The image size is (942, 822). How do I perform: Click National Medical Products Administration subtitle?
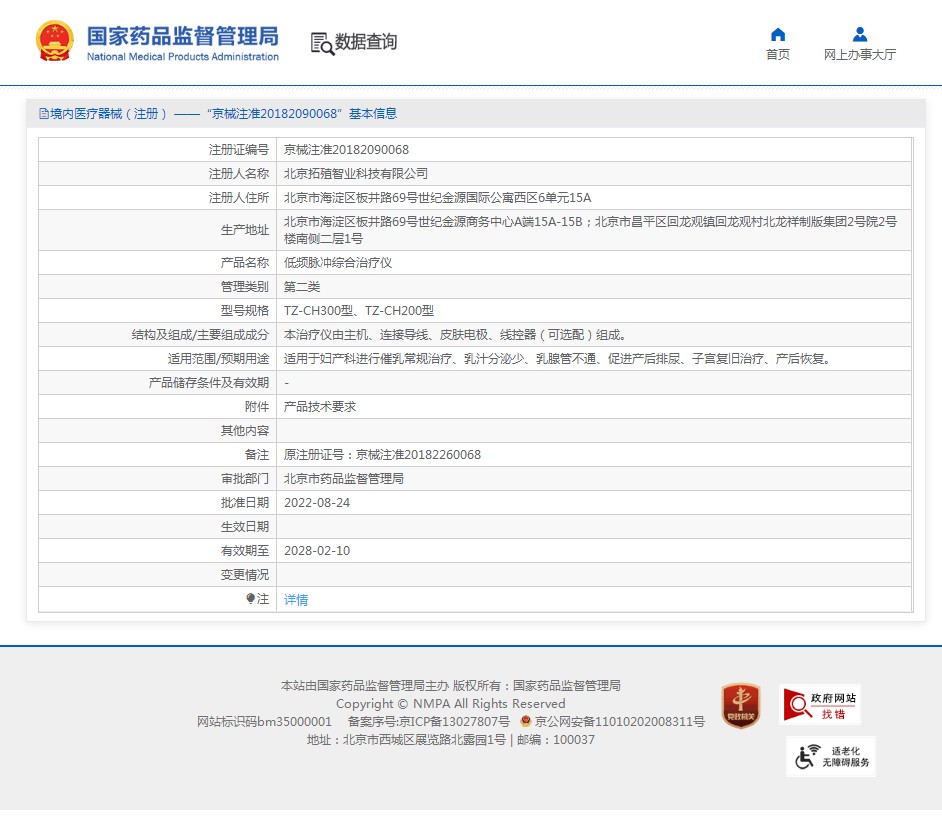[183, 56]
